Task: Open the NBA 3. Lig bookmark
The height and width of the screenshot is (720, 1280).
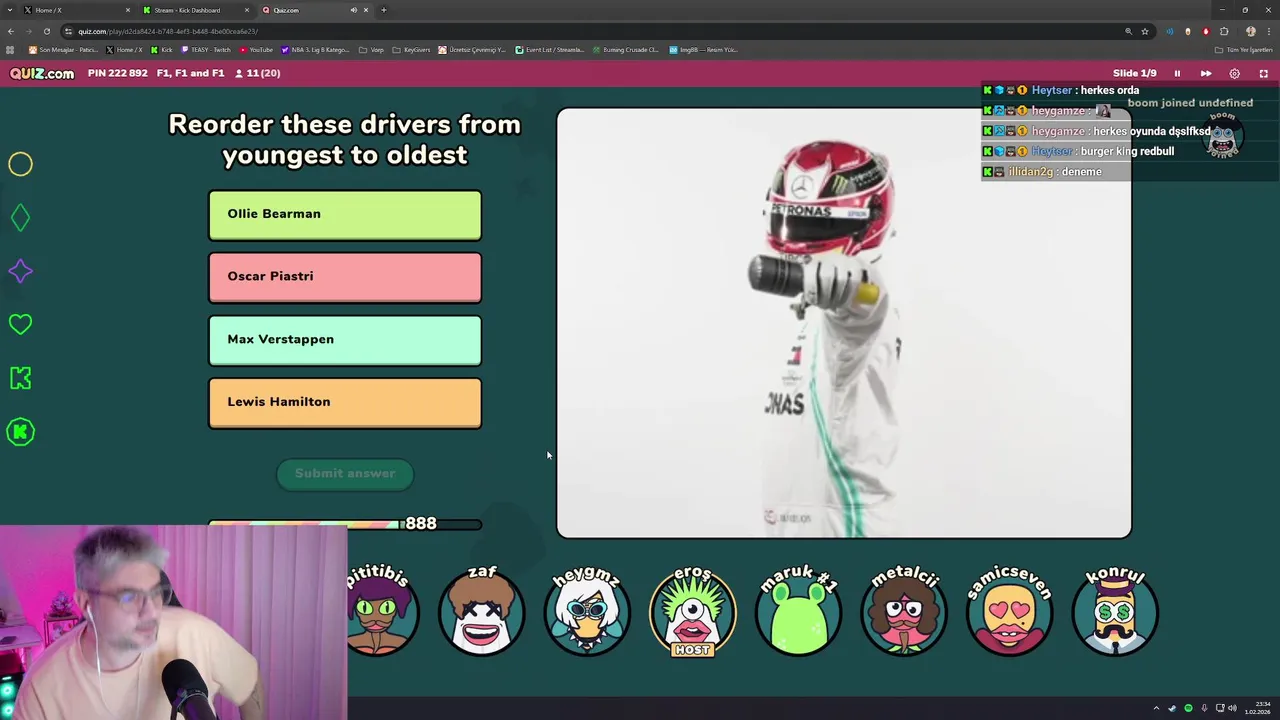Action: (315, 49)
